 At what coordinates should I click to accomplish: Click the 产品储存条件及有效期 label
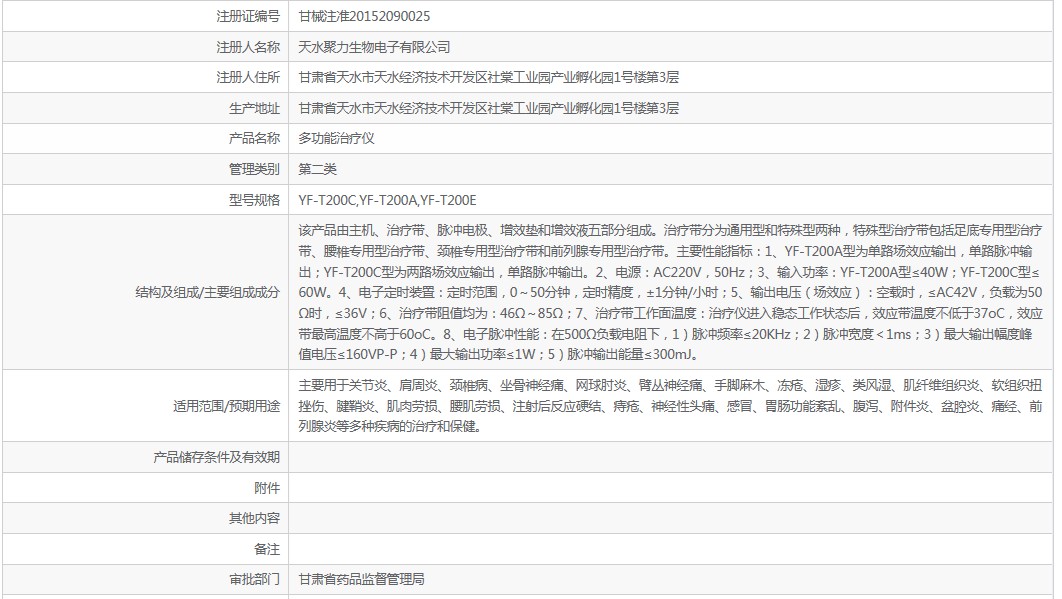point(217,457)
